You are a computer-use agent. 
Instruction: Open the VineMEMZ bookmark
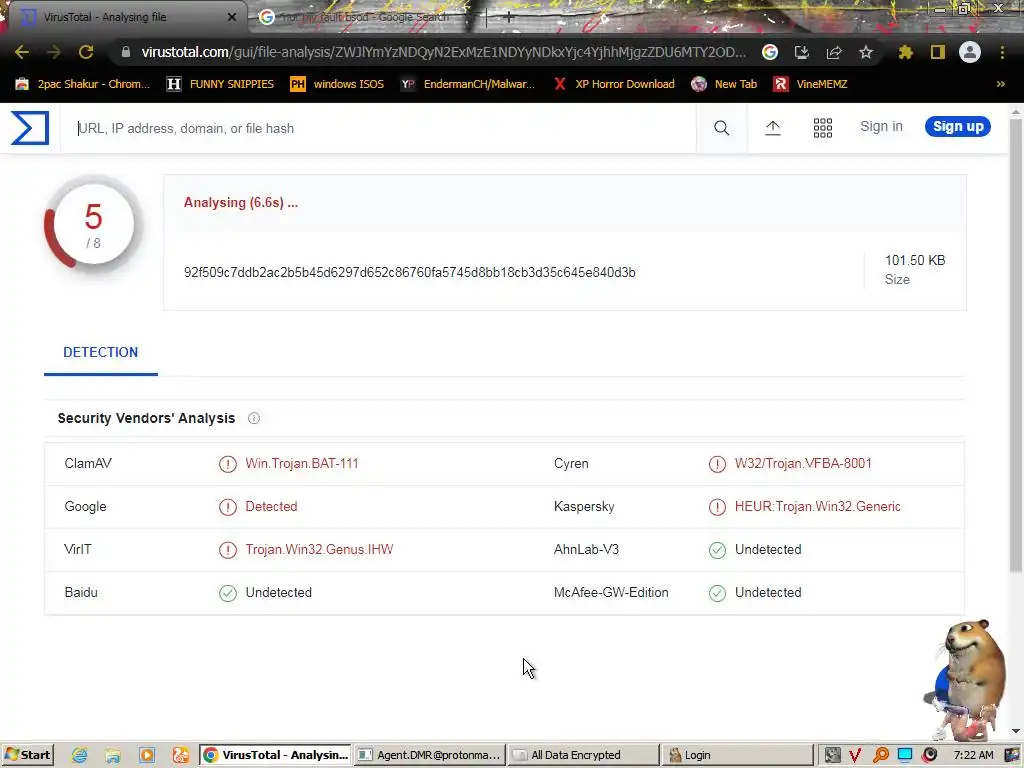tap(810, 84)
